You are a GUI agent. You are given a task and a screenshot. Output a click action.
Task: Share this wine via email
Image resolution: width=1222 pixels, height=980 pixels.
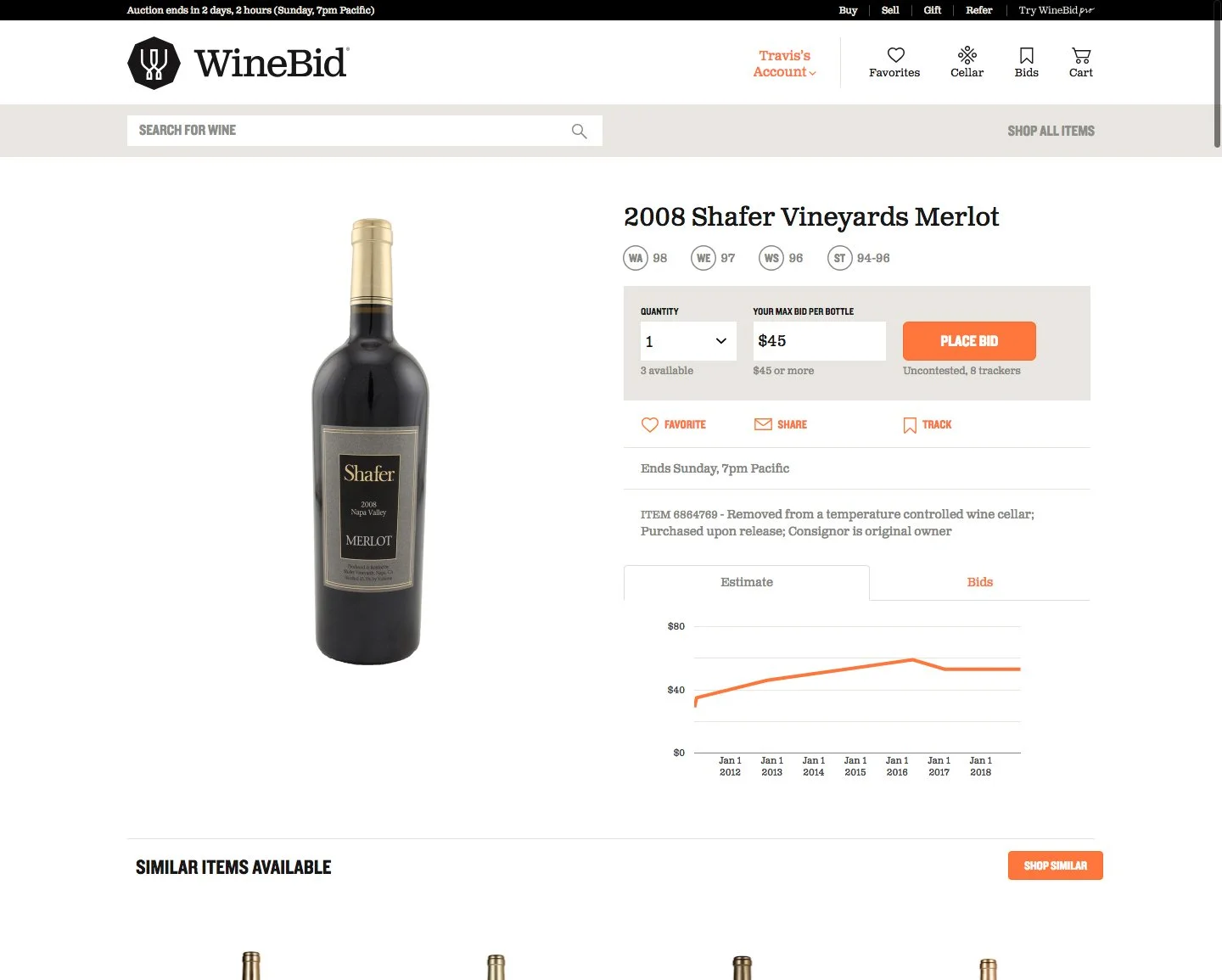[x=781, y=424]
